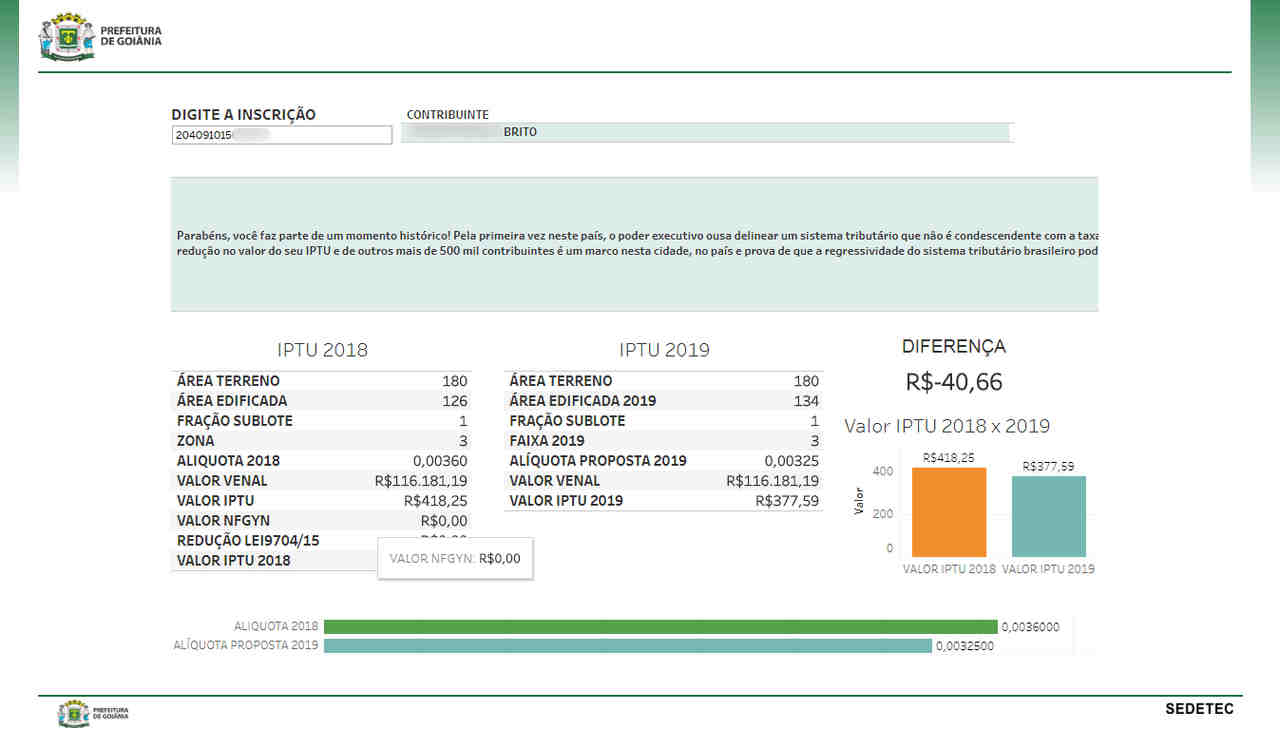The width and height of the screenshot is (1280, 730).
Task: Click the ZONA row in IPTU 2018 table
Action: [x=322, y=441]
